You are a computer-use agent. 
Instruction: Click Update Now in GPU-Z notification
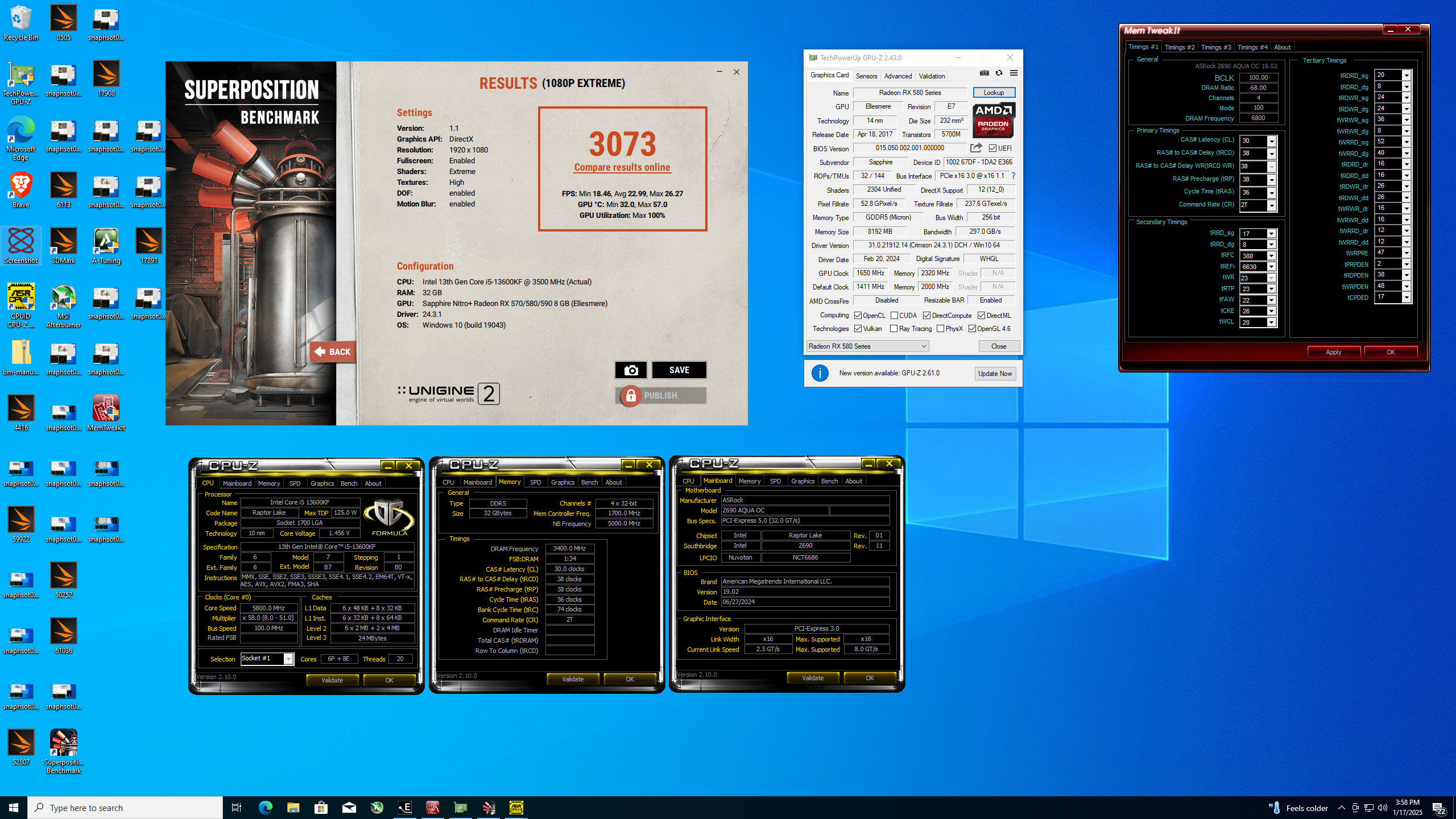pos(995,374)
